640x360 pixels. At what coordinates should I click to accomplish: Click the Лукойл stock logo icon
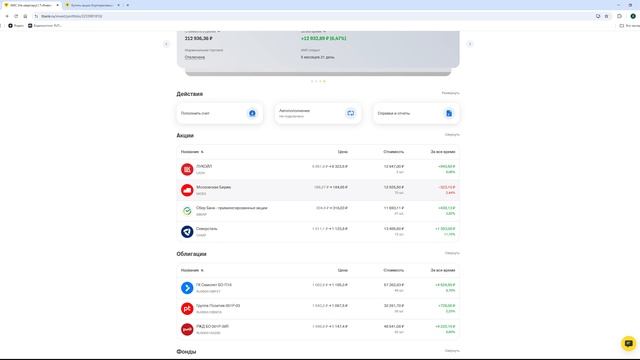click(x=187, y=169)
